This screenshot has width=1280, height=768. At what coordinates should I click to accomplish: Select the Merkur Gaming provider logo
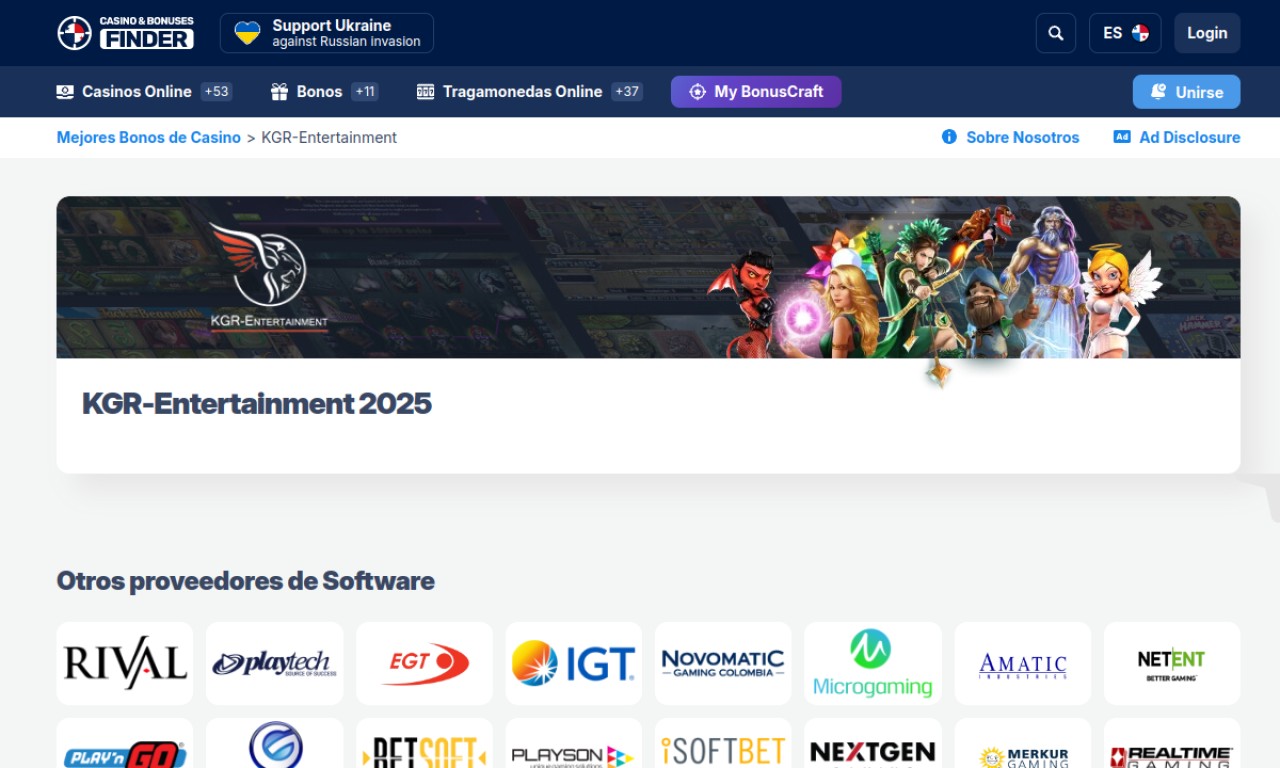pos(1022,743)
